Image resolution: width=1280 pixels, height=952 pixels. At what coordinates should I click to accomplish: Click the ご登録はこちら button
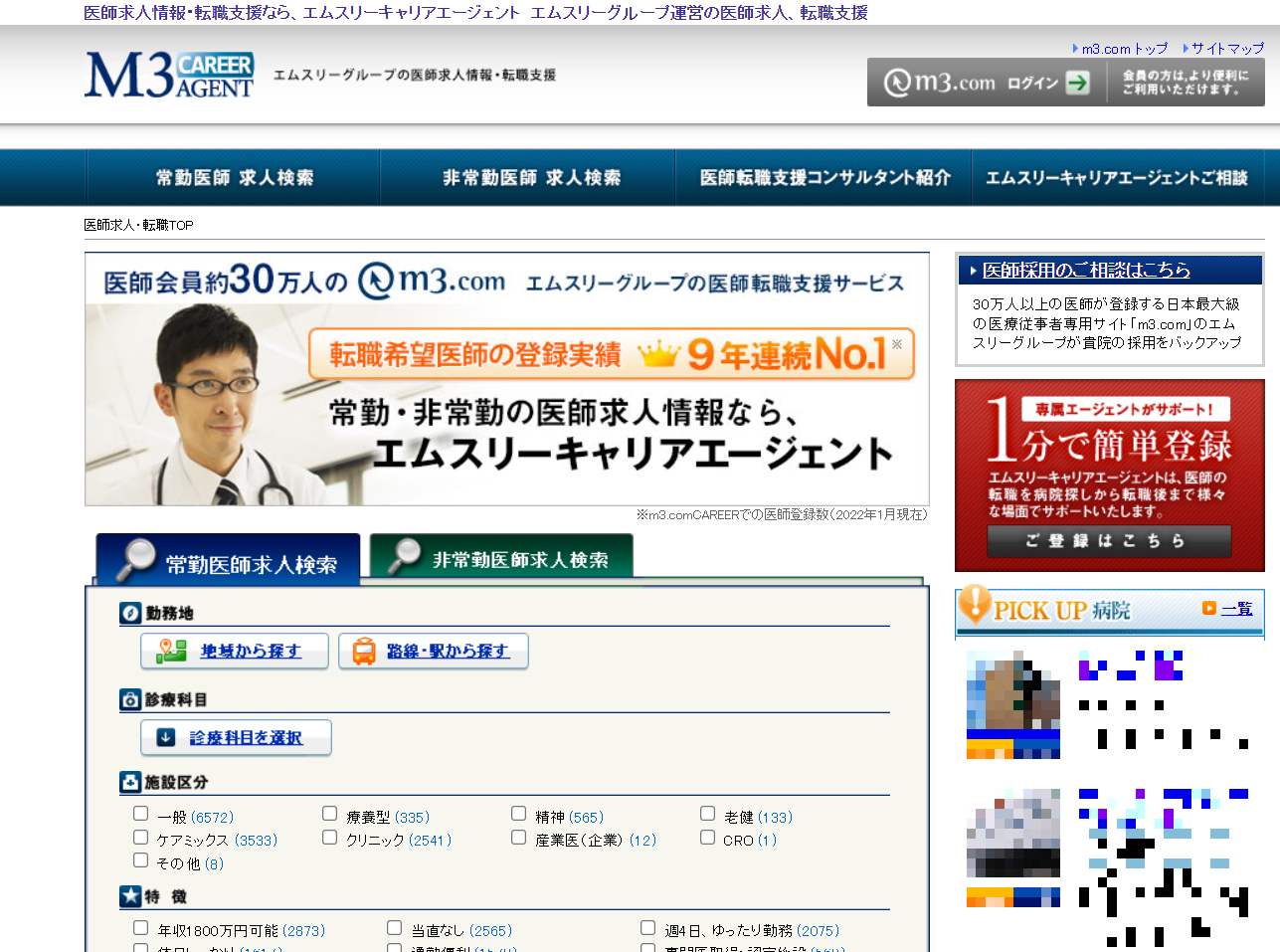tap(1109, 541)
